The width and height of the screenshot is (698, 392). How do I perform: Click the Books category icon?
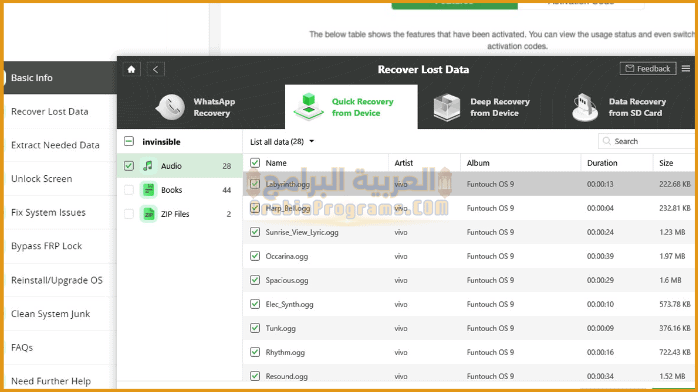[148, 190]
